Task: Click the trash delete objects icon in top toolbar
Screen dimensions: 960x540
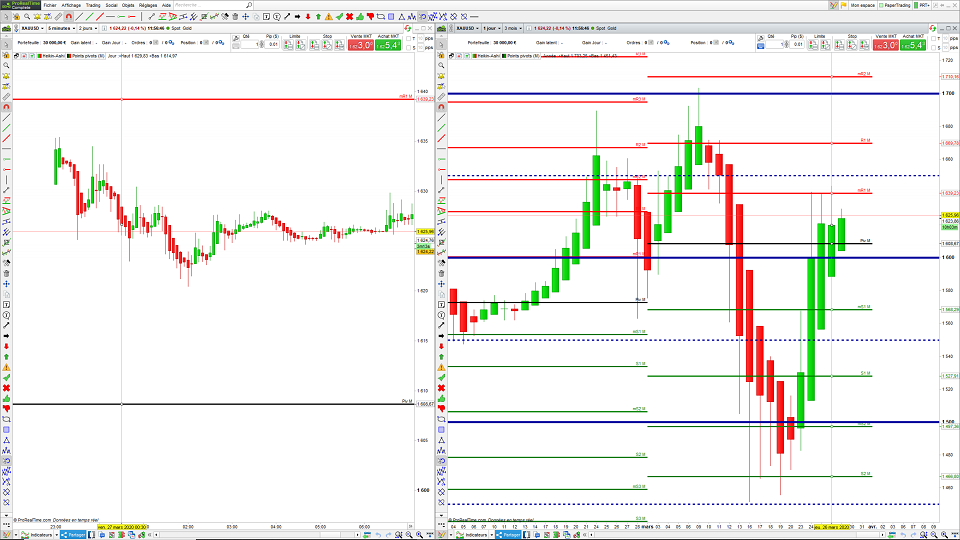Action: point(235,17)
